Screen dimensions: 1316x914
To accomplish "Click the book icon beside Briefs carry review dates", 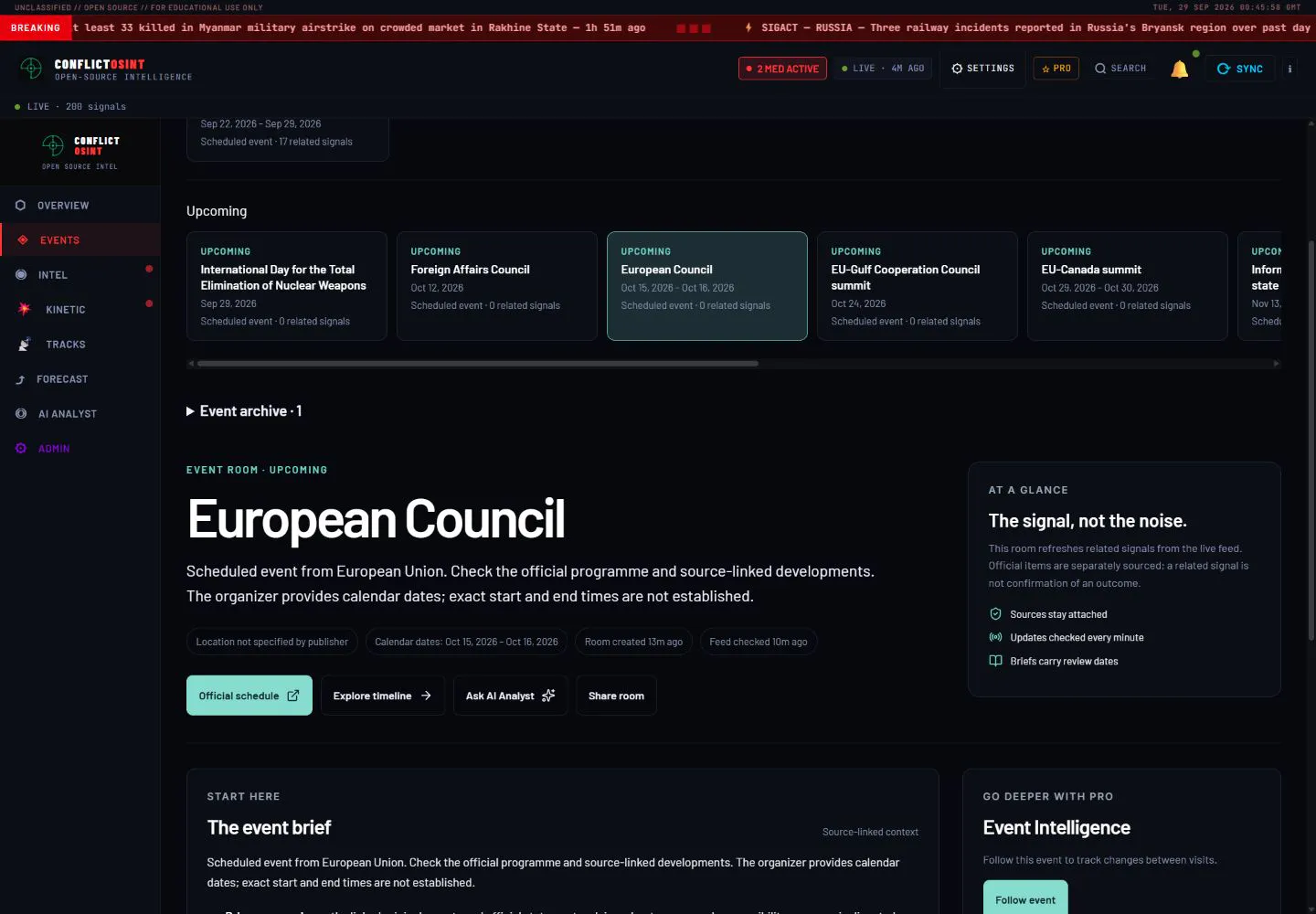I will pos(995,661).
